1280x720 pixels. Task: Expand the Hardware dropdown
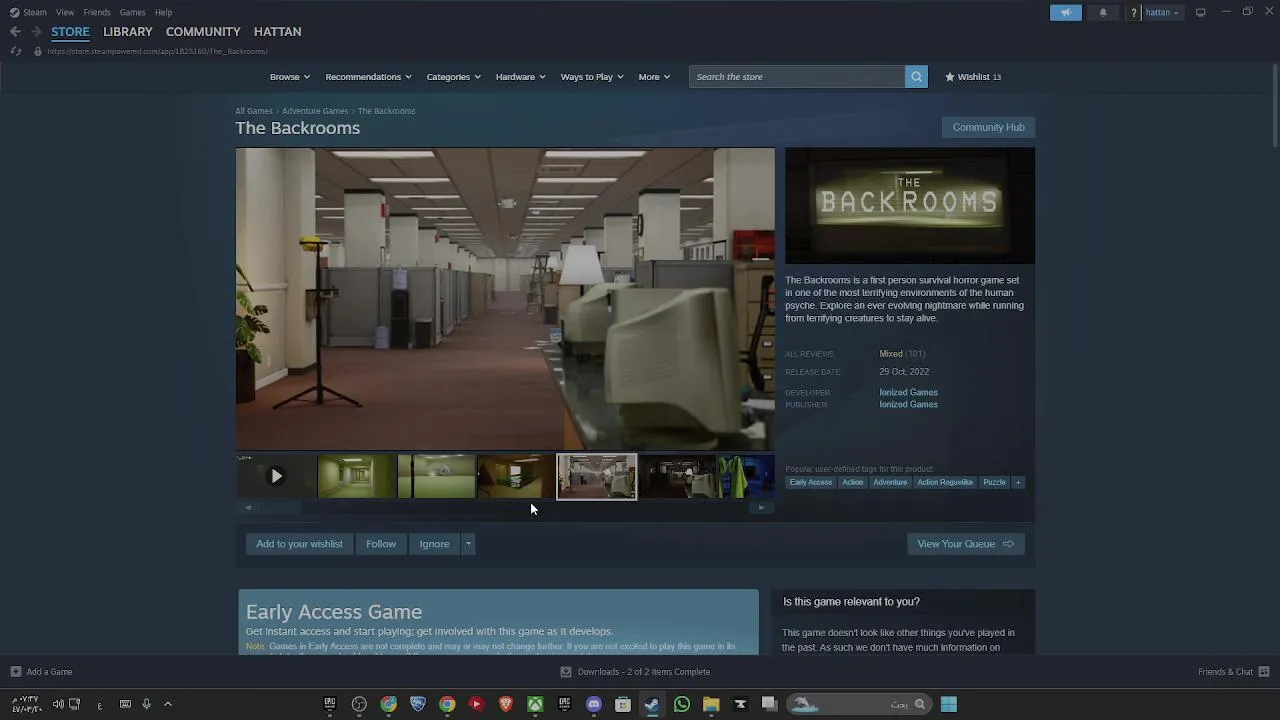click(x=520, y=77)
